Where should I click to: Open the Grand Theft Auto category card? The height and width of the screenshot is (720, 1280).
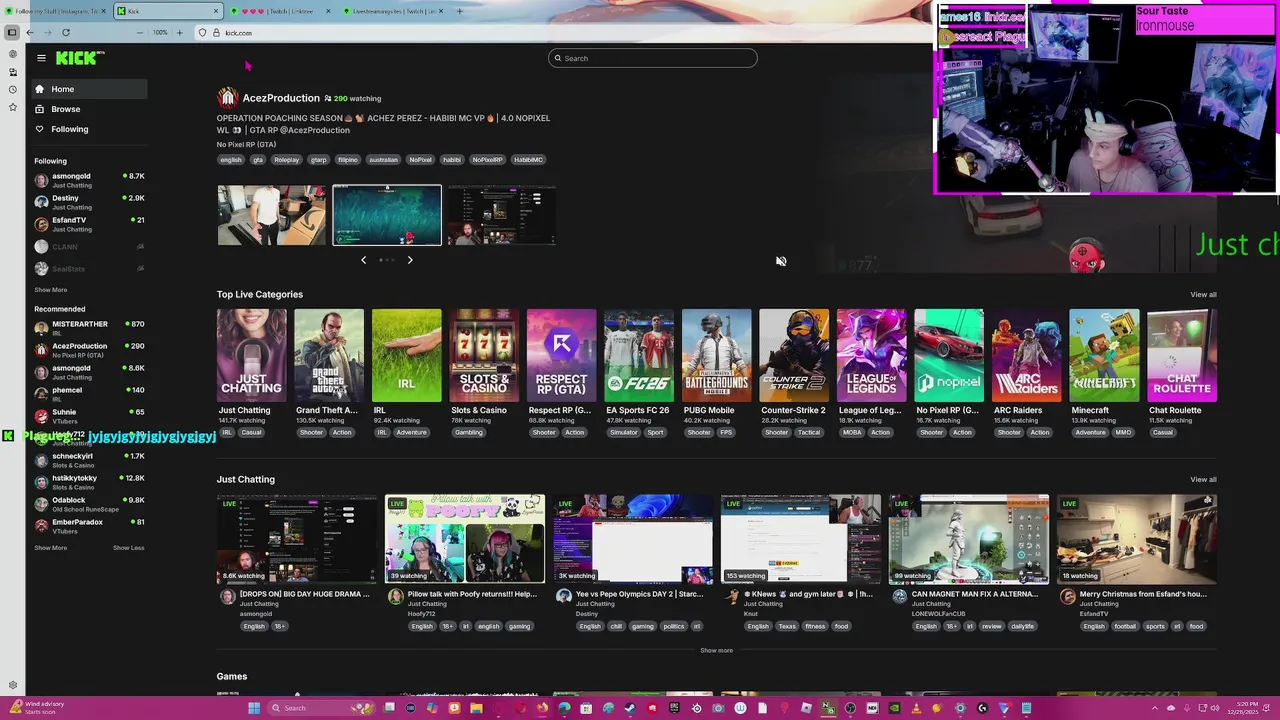(329, 355)
